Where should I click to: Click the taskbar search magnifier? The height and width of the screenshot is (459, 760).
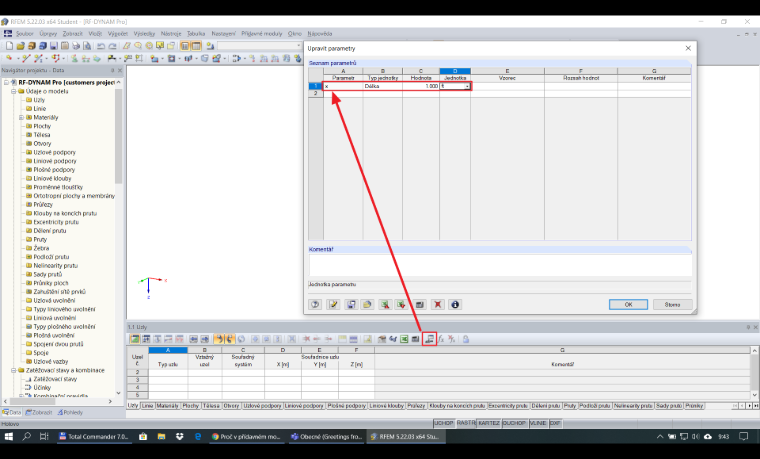(x=27, y=436)
